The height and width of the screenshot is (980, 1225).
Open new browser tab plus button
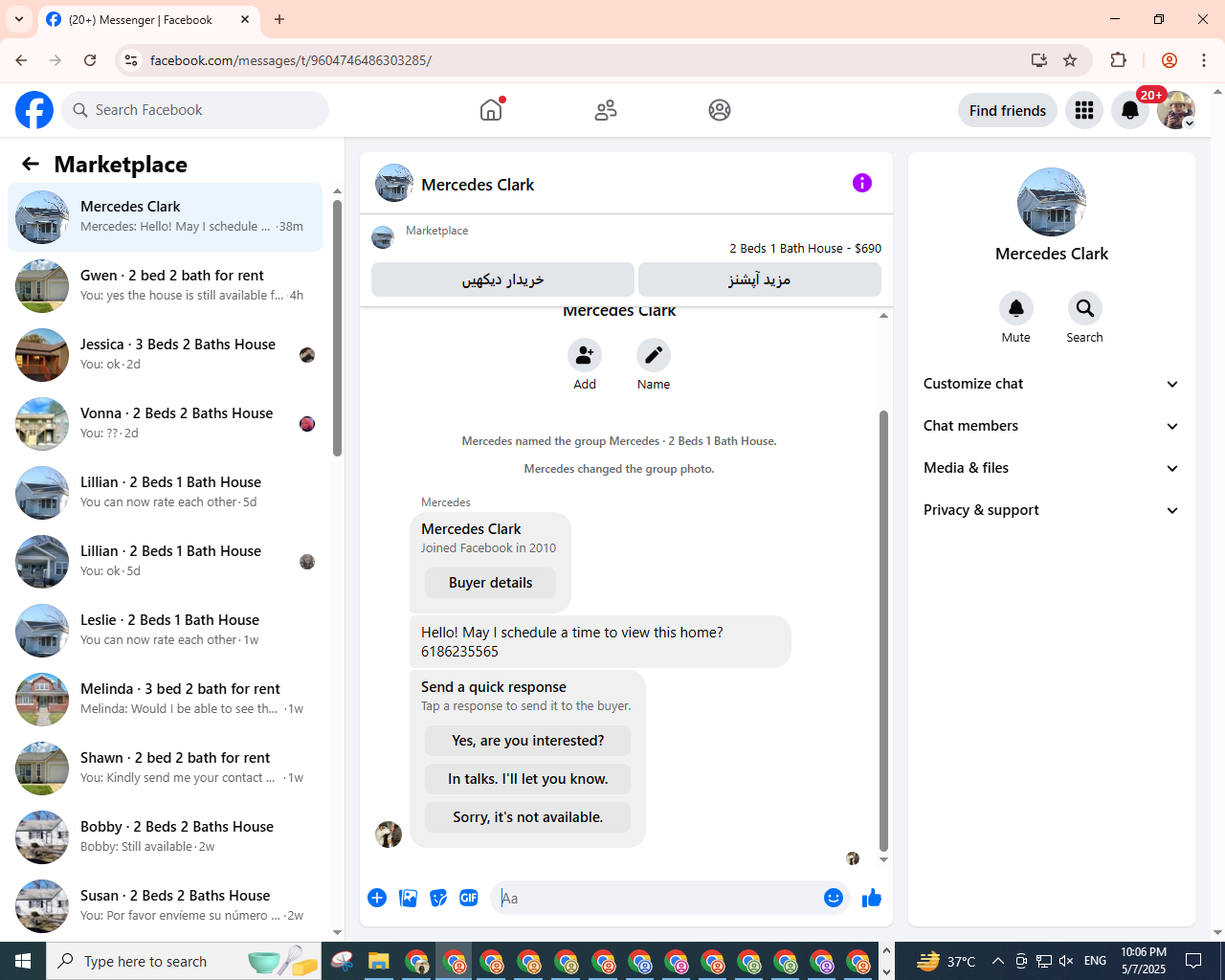[x=279, y=19]
